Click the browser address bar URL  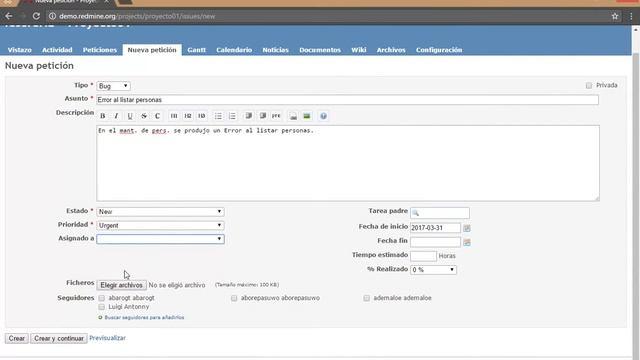[137, 16]
